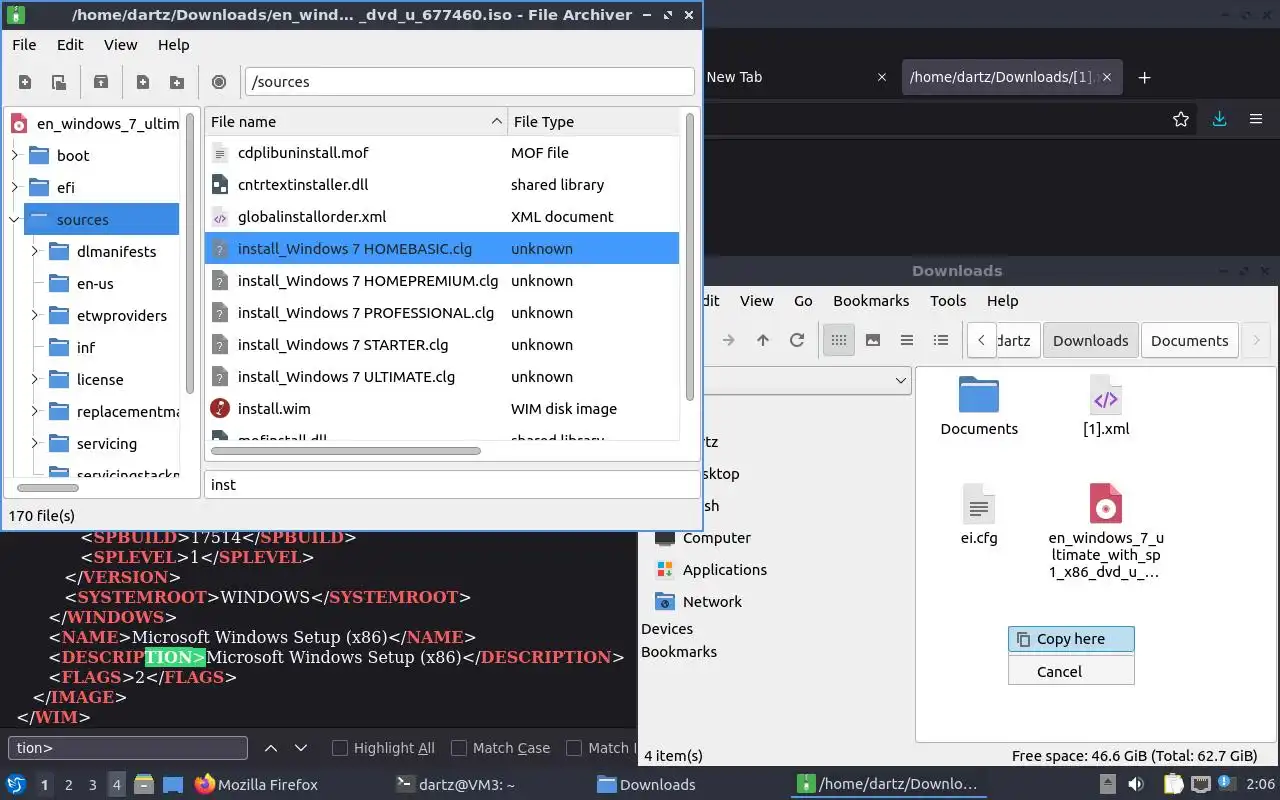Switch Downloads window to compact view
Viewport: 1280px width, 800px height.
pyautogui.click(x=907, y=340)
